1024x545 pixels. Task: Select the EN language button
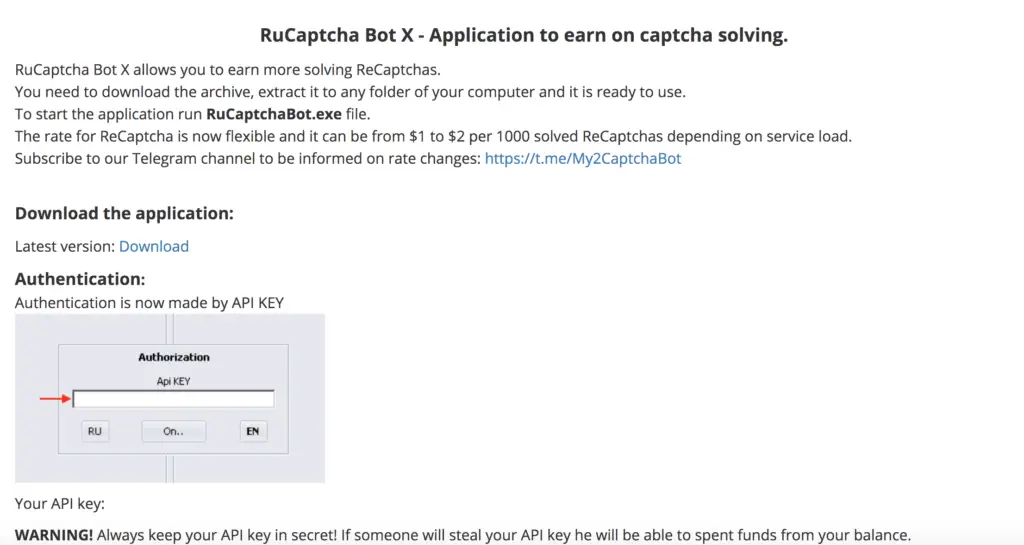pyautogui.click(x=253, y=431)
